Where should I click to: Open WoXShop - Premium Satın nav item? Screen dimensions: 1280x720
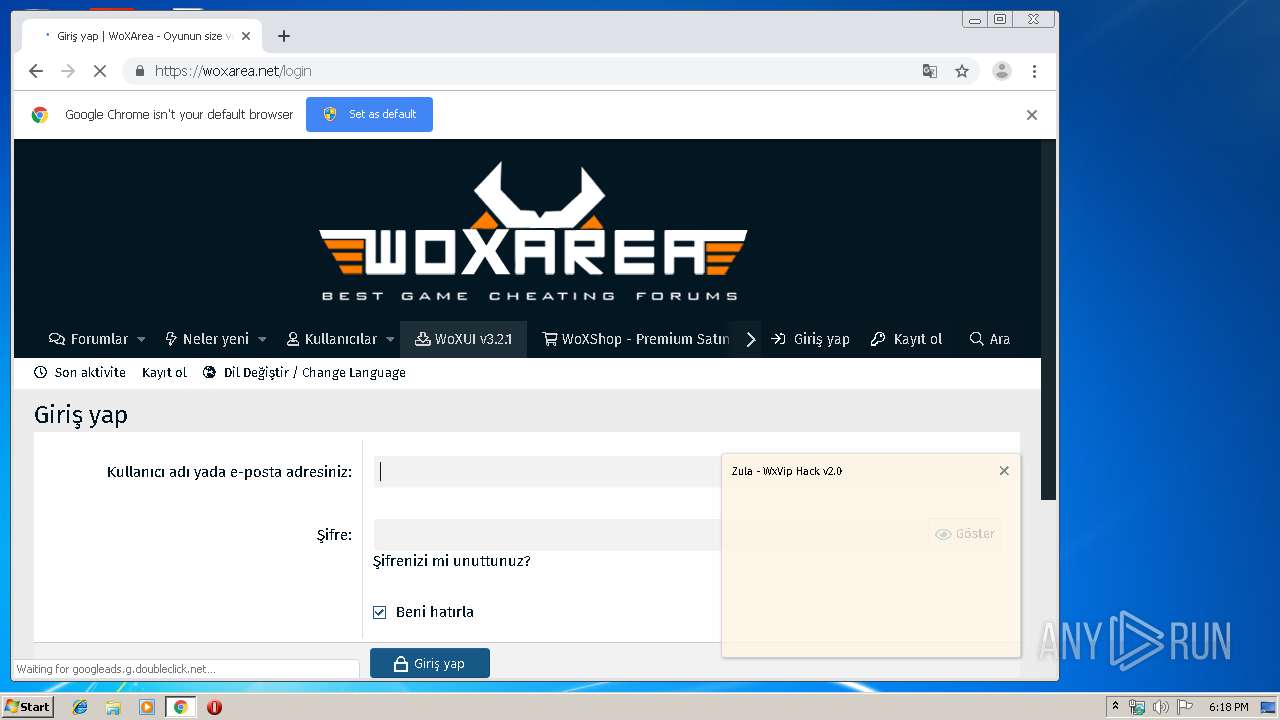[635, 339]
